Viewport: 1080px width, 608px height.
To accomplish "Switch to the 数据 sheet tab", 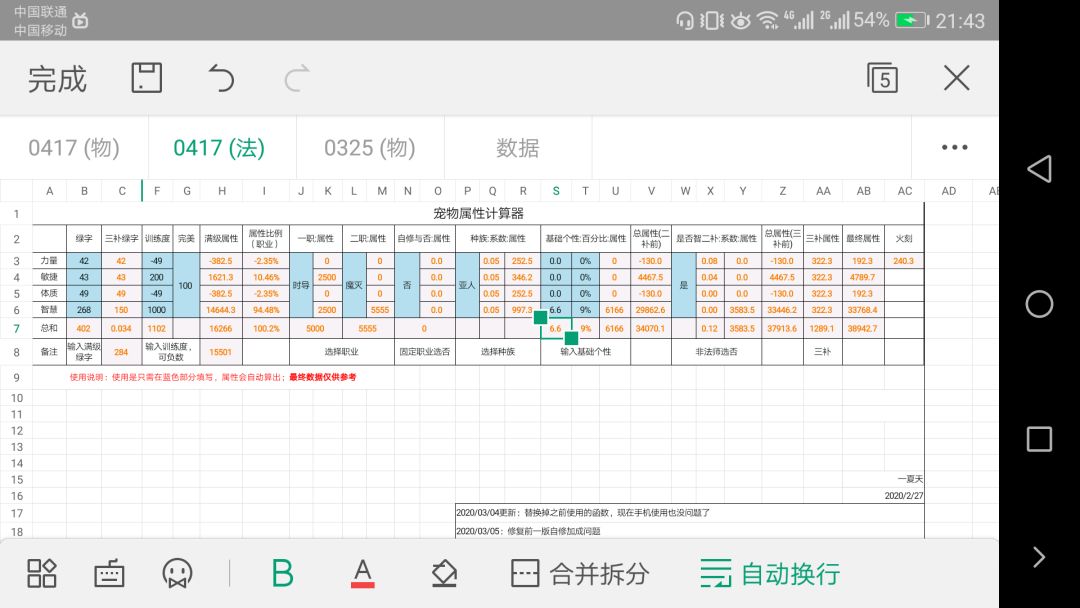I will 518,147.
